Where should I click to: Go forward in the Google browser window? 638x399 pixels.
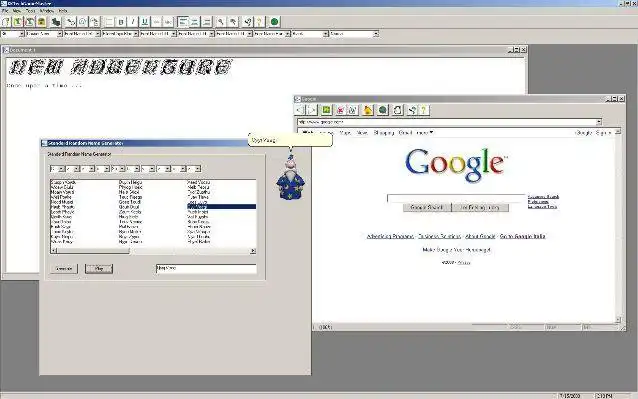click(x=312, y=110)
